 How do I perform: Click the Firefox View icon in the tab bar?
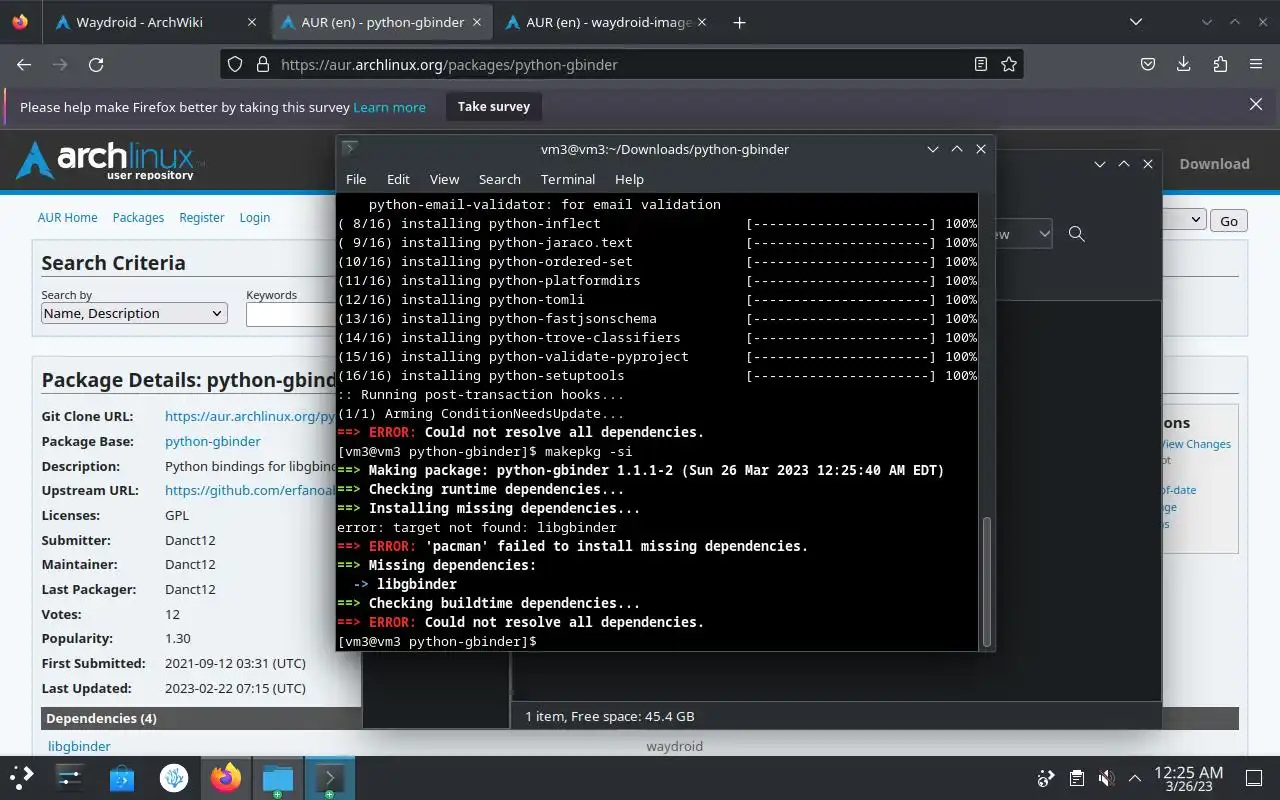(x=21, y=22)
